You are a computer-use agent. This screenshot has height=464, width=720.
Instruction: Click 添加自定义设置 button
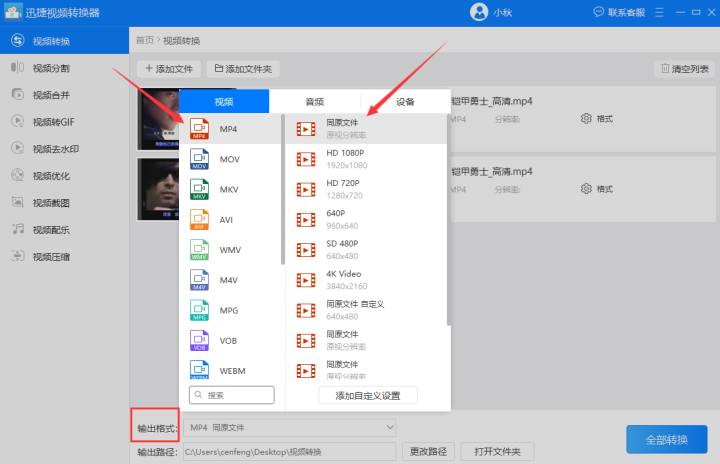click(x=368, y=396)
